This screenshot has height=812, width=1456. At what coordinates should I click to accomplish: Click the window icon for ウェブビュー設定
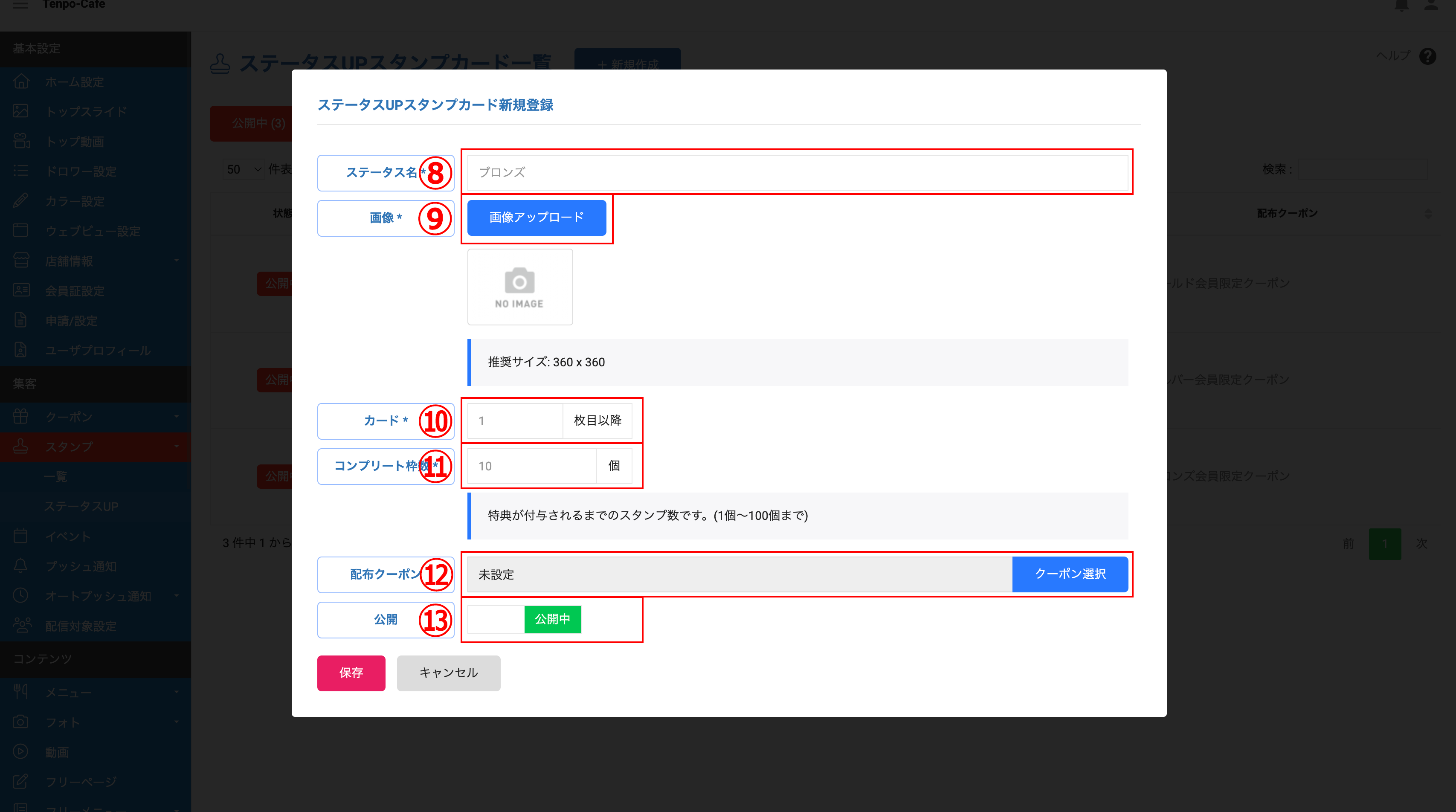click(21, 231)
